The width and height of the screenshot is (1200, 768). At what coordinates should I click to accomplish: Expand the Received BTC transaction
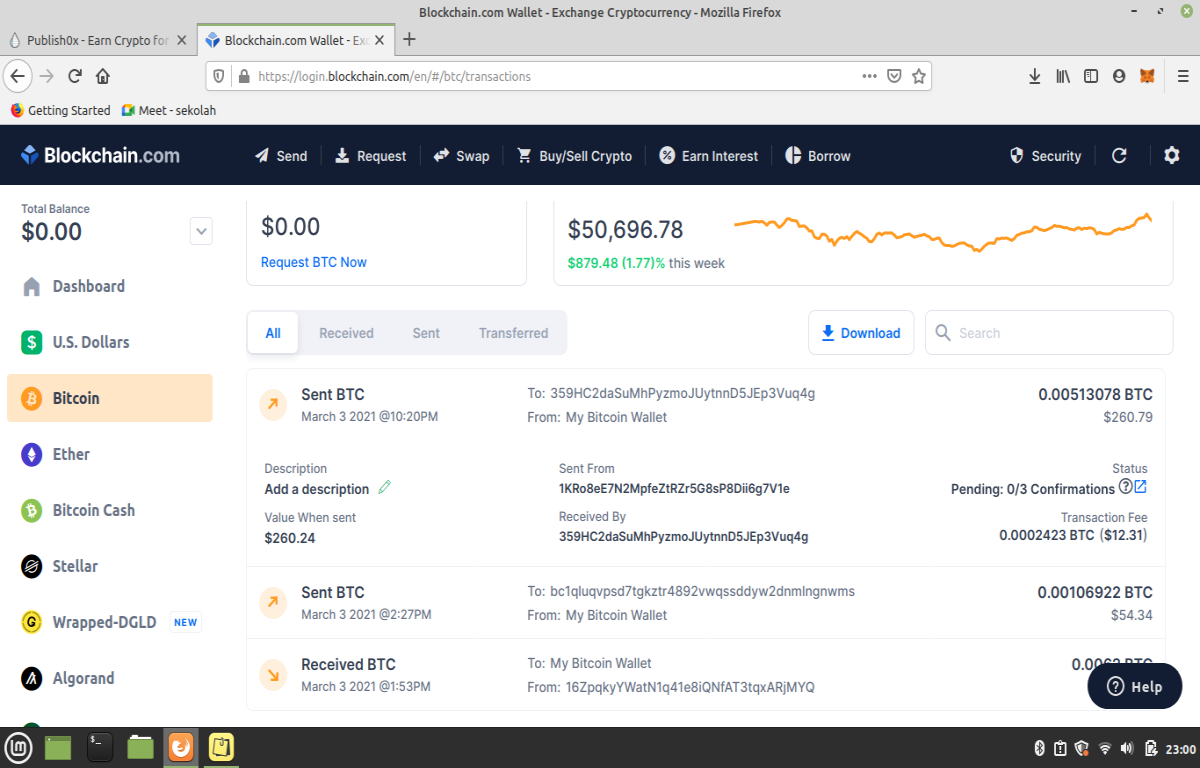(x=705, y=675)
